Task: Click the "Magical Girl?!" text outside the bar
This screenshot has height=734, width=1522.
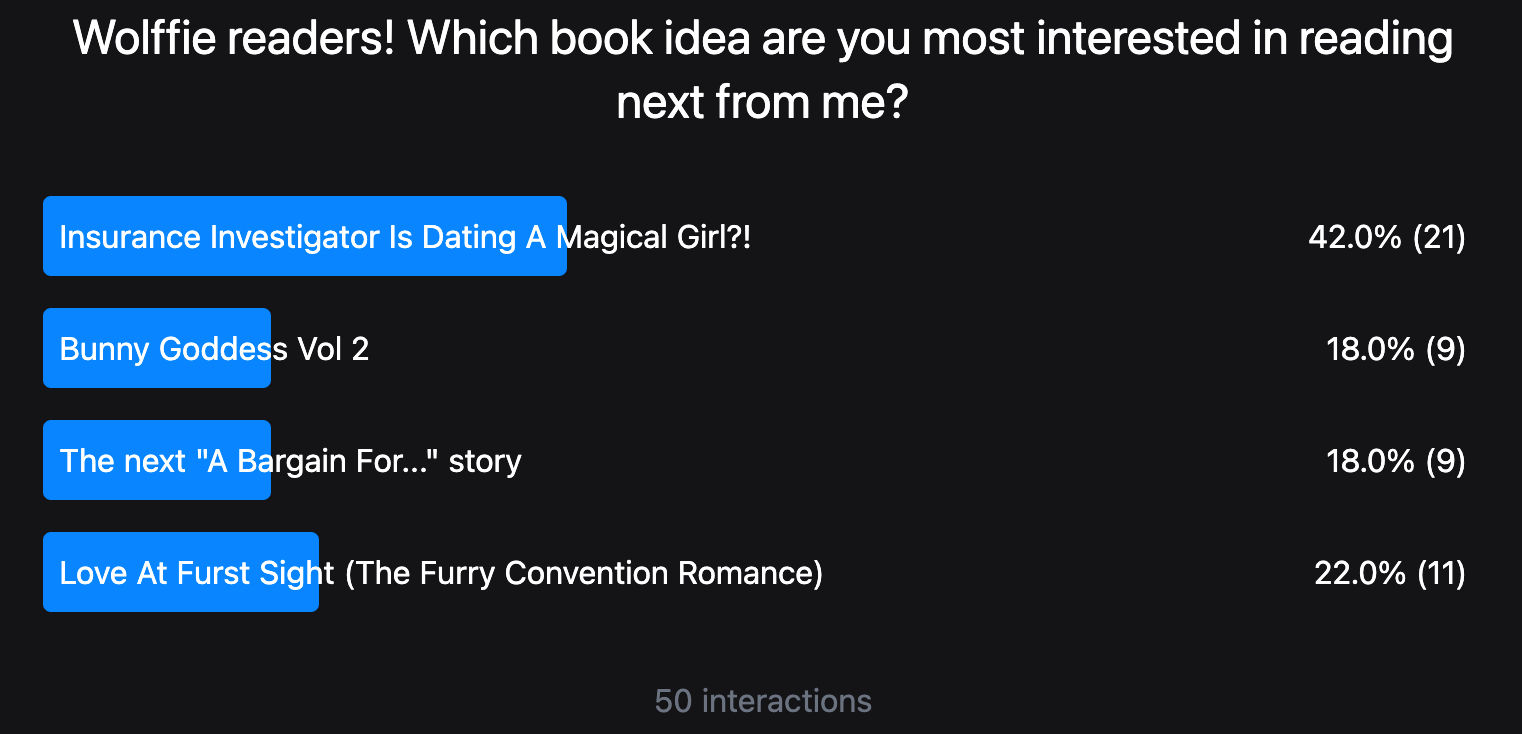Action: (x=660, y=237)
